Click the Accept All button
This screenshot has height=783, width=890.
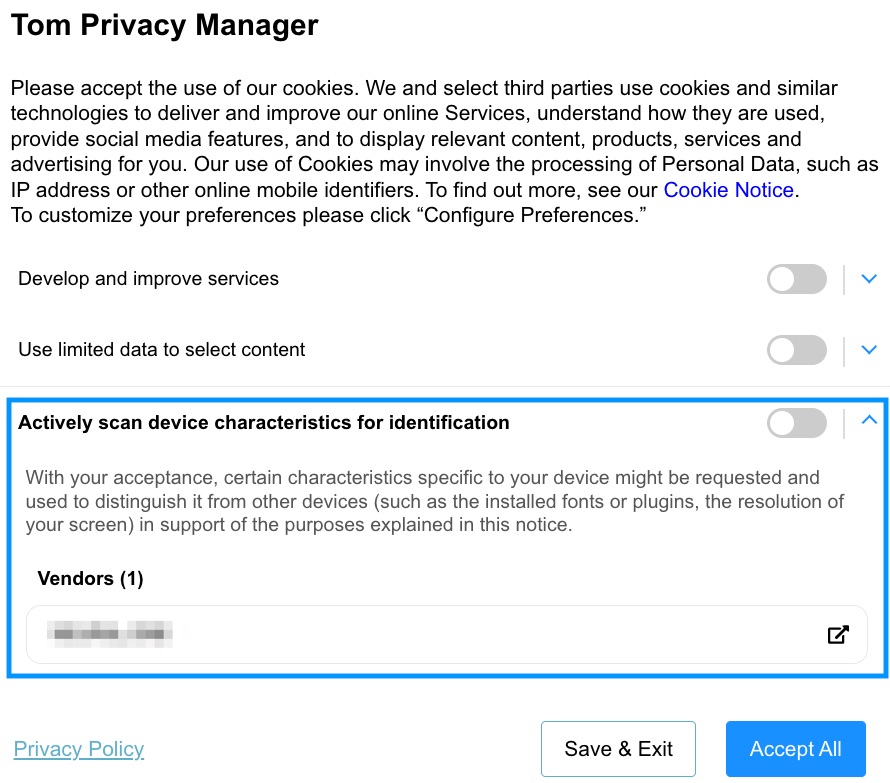click(x=796, y=749)
